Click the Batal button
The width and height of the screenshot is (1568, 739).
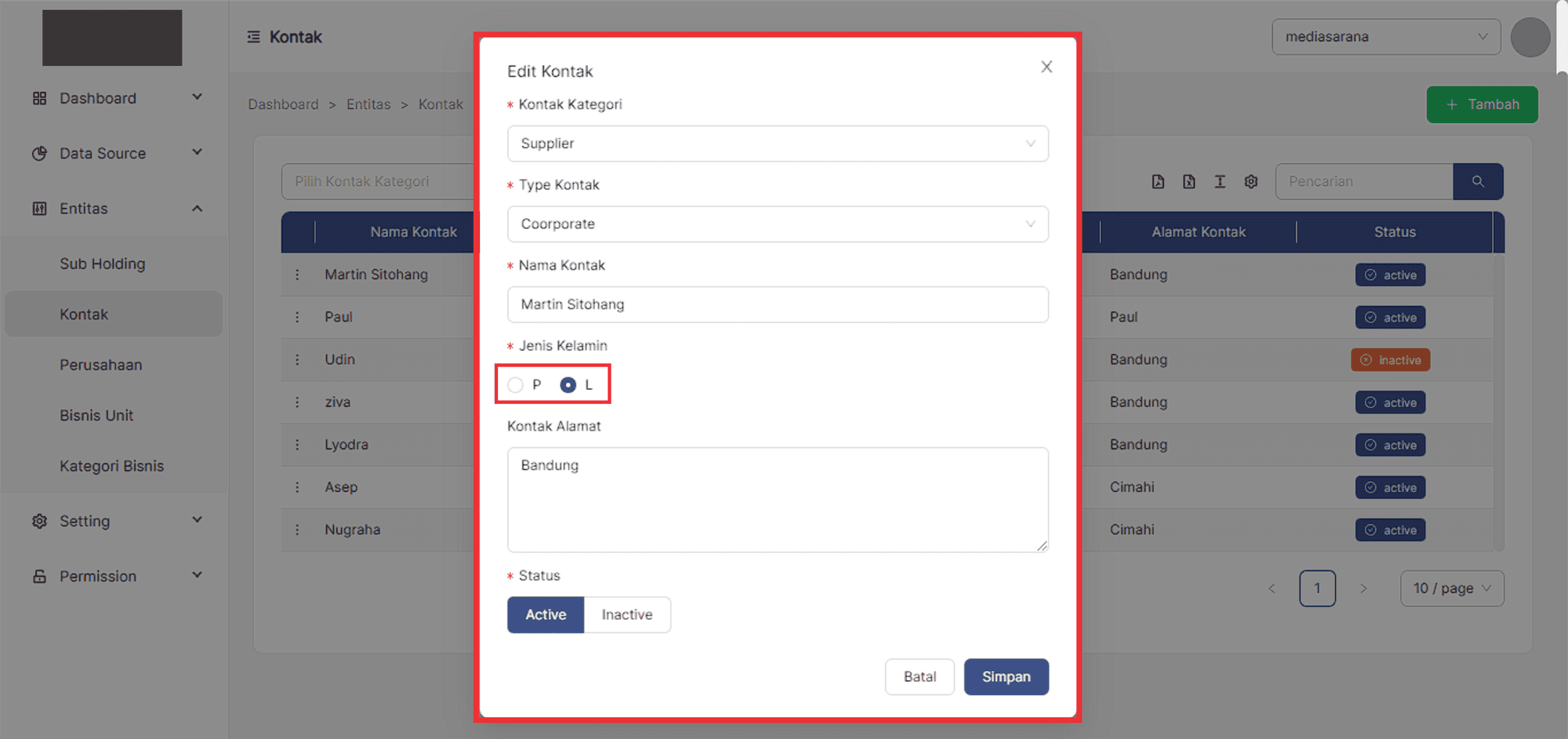[x=920, y=677]
